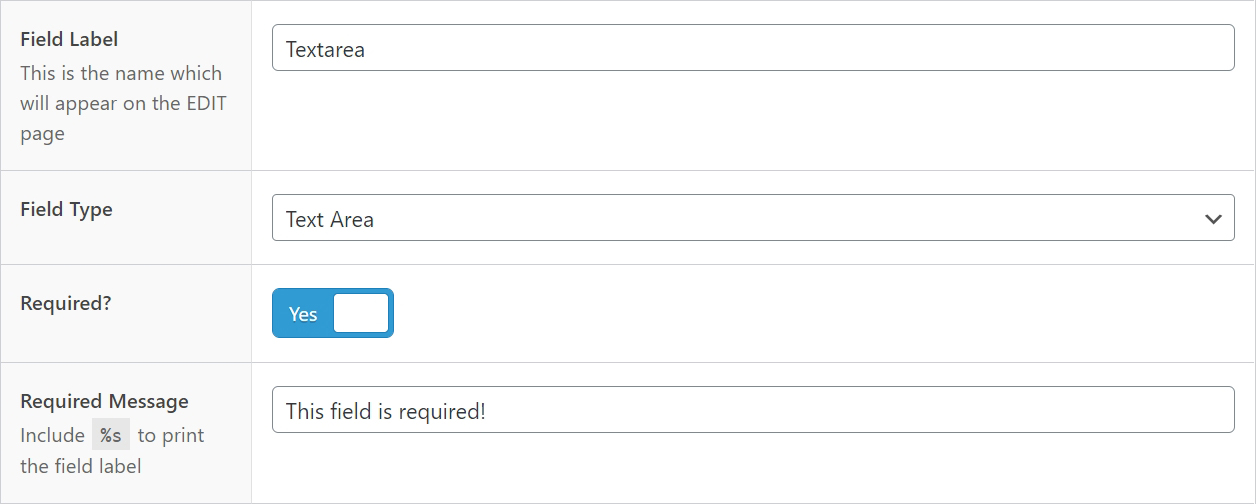Click into the Required Message input

(753, 410)
